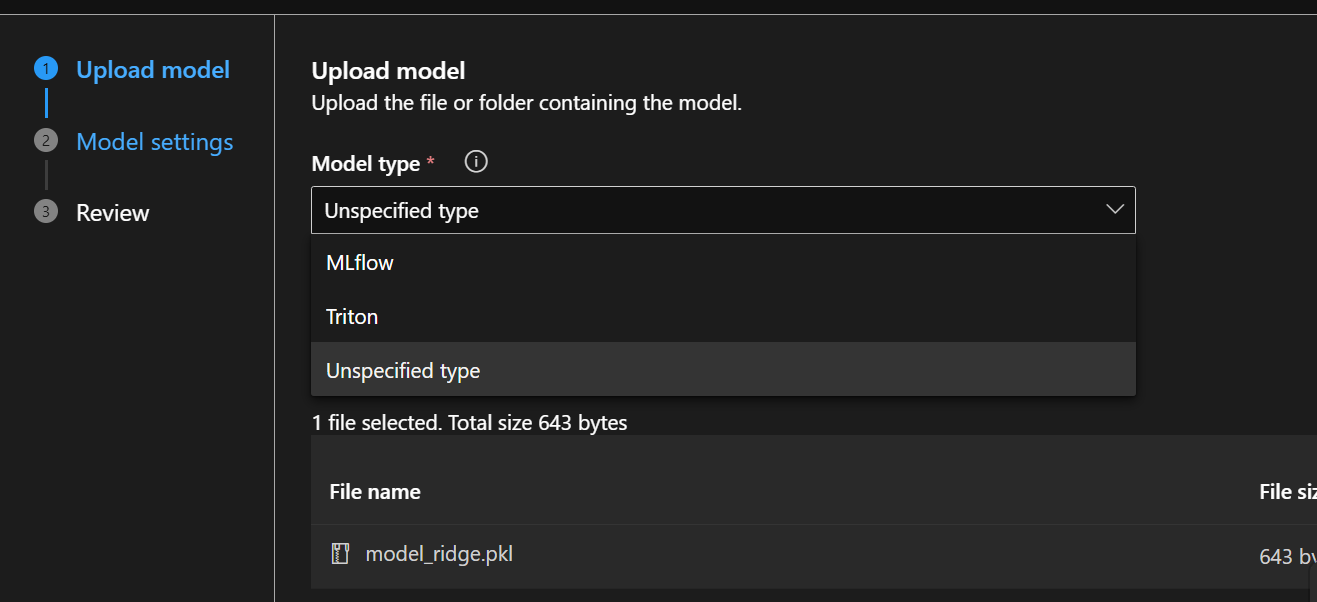This screenshot has width=1317, height=602.
Task: Click the 643 bytes file size cell
Action: point(1287,557)
